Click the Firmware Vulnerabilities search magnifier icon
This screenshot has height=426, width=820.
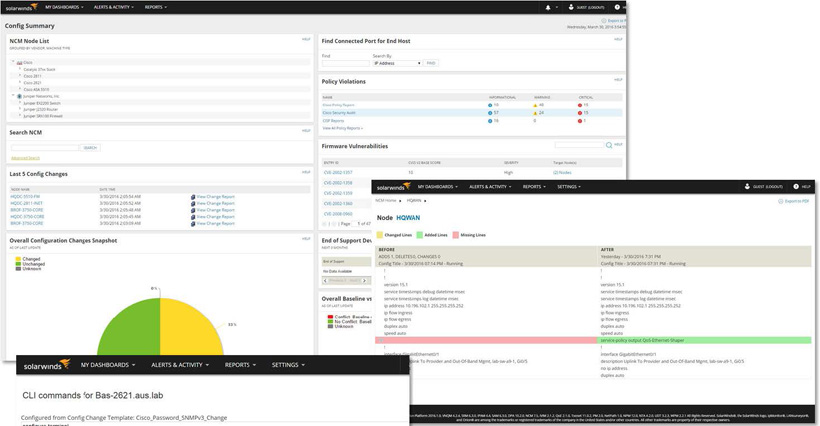click(x=609, y=145)
